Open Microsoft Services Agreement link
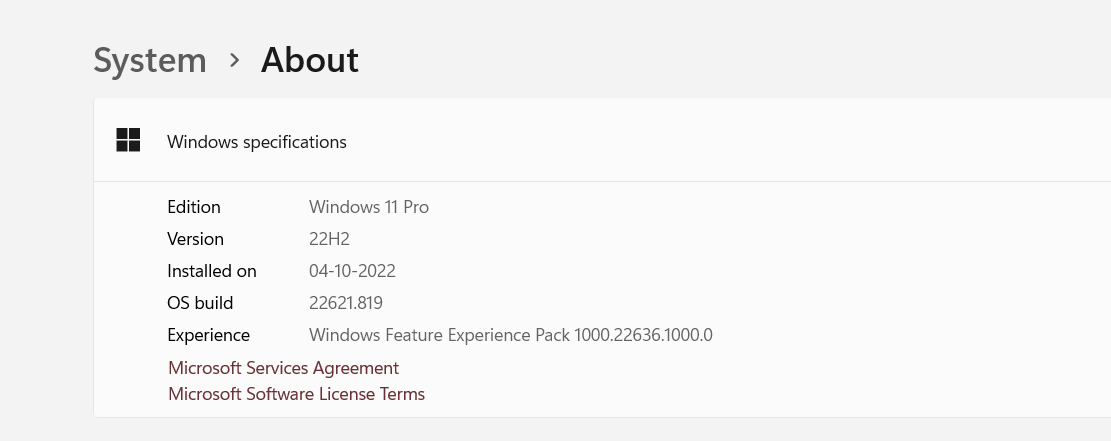Screen dimensions: 1111x441 283,368
